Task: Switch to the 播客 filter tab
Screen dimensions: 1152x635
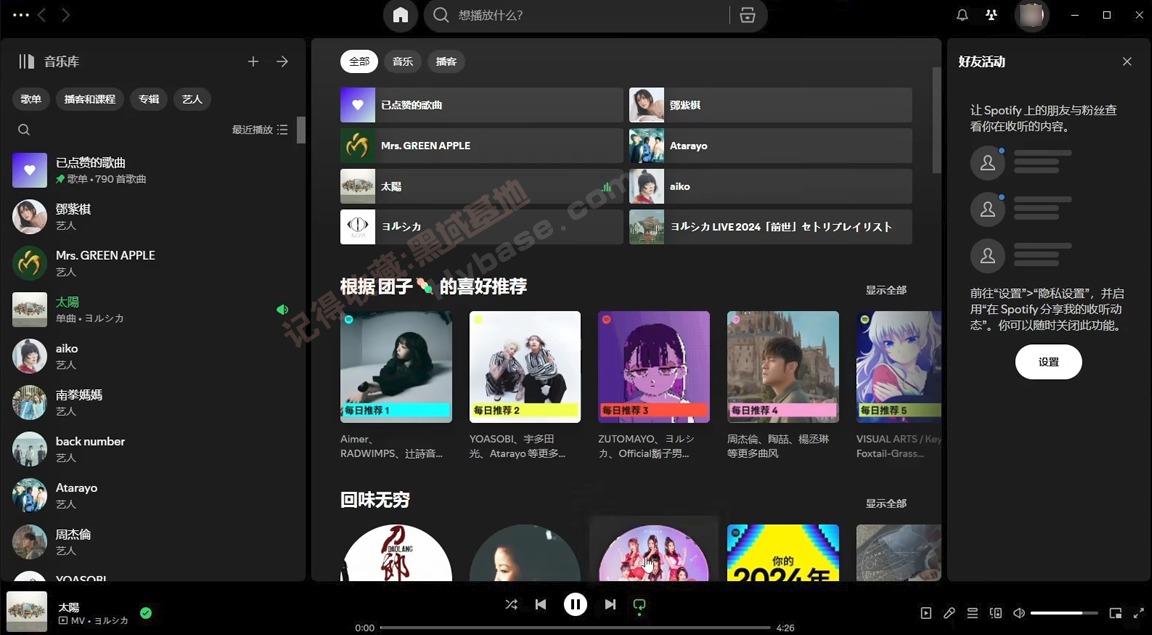Action: pos(446,61)
